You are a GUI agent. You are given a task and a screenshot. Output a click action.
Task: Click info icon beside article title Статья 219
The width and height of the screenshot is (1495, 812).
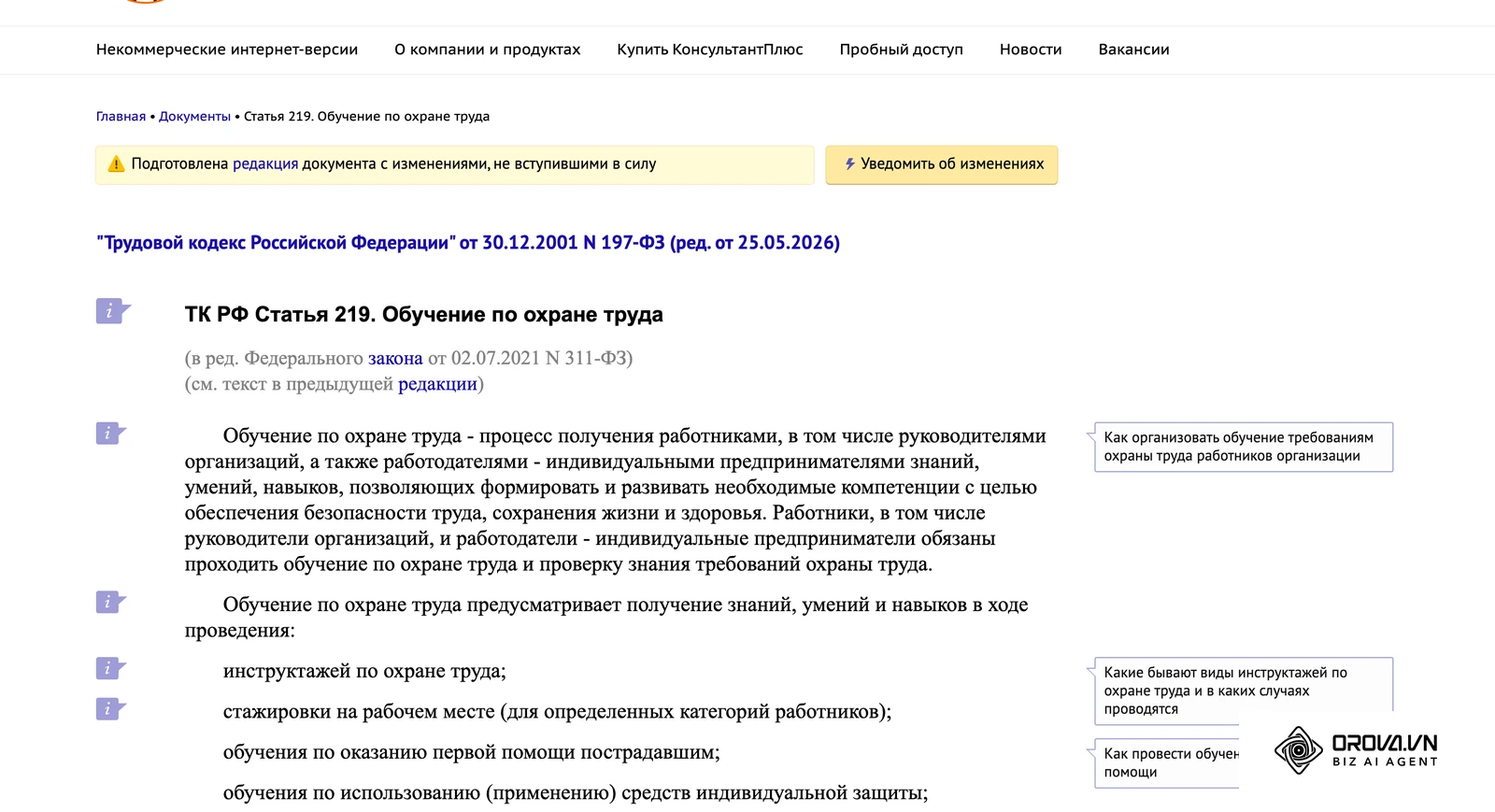112,311
